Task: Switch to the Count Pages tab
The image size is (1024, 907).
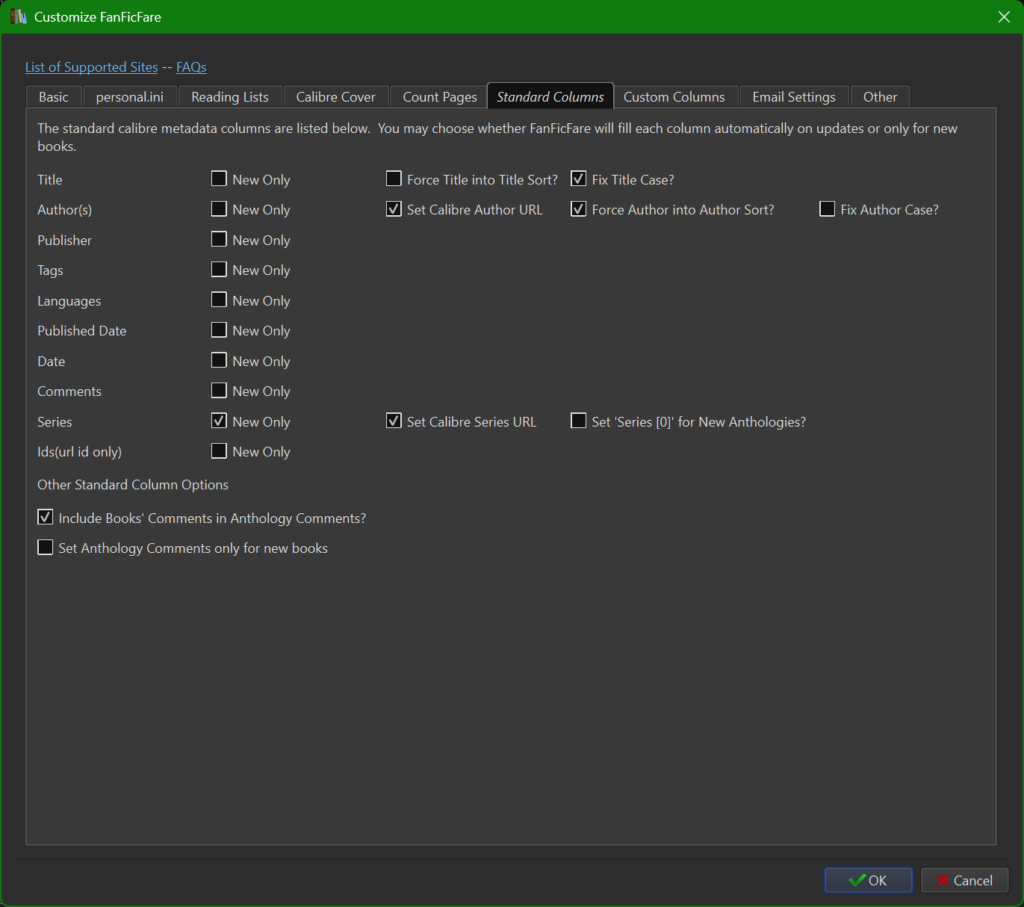Action: (x=438, y=96)
